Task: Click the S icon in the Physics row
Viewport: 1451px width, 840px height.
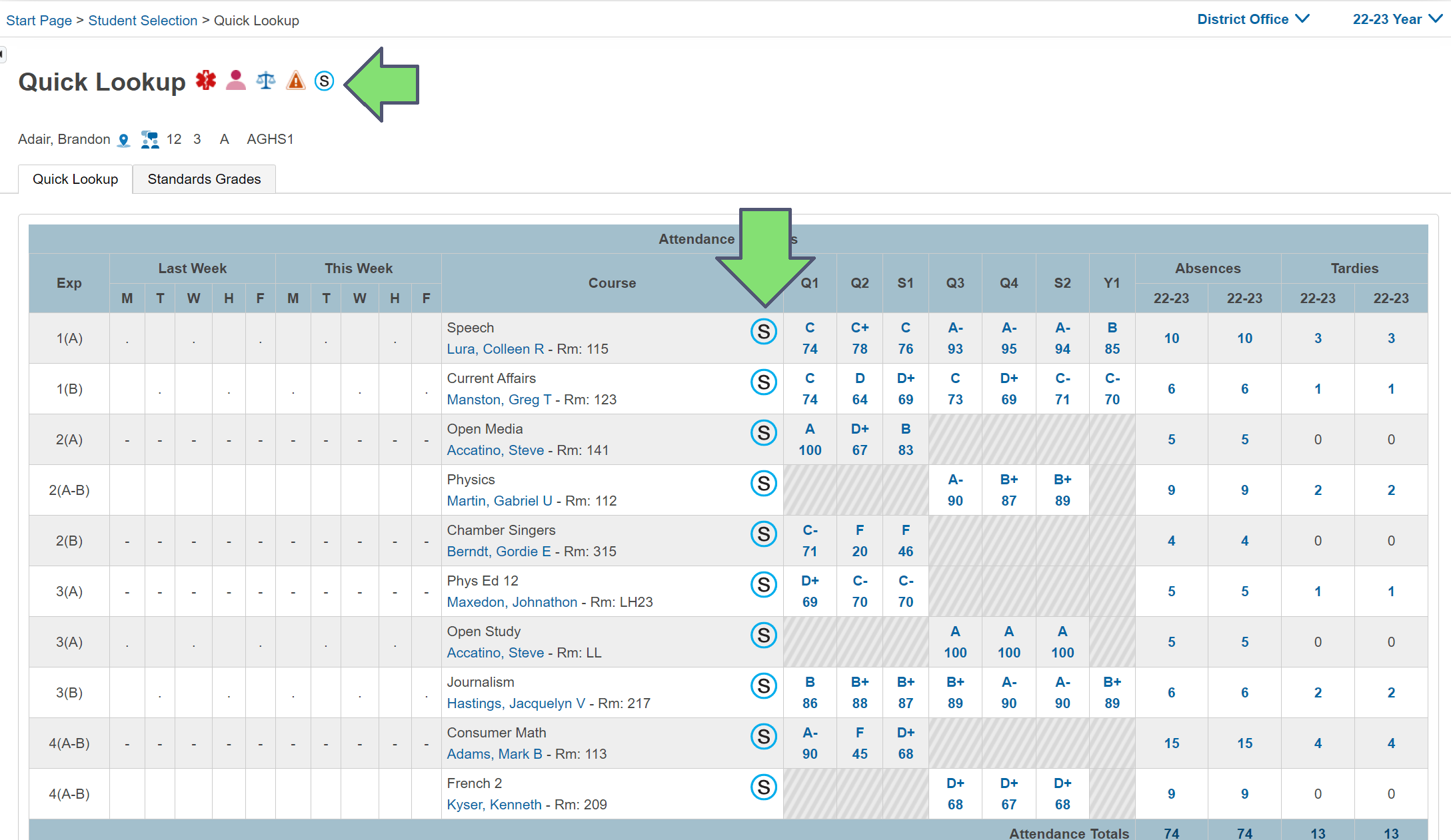Action: pyautogui.click(x=764, y=484)
